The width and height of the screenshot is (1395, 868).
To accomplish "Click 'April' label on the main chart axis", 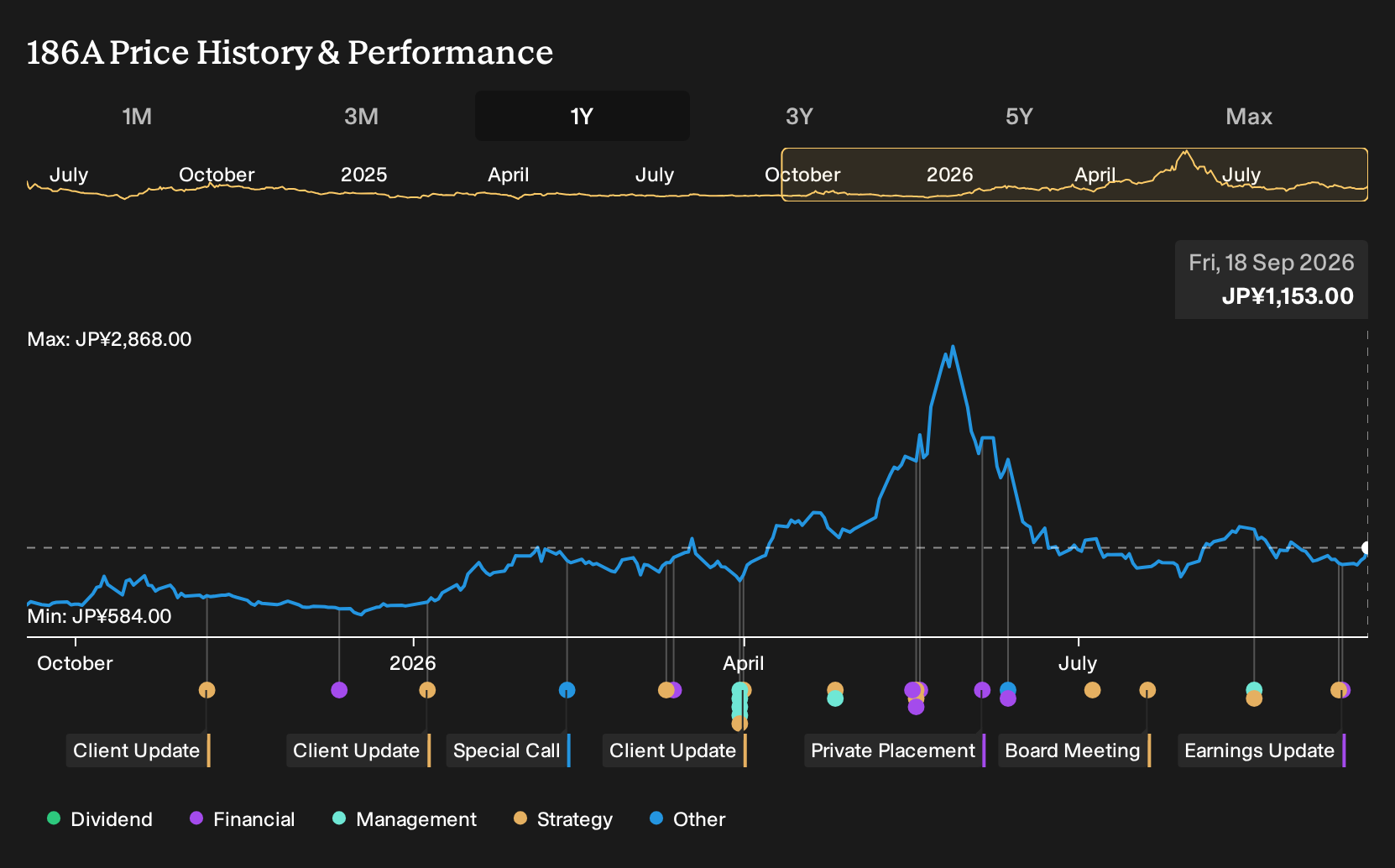I will tap(744, 663).
